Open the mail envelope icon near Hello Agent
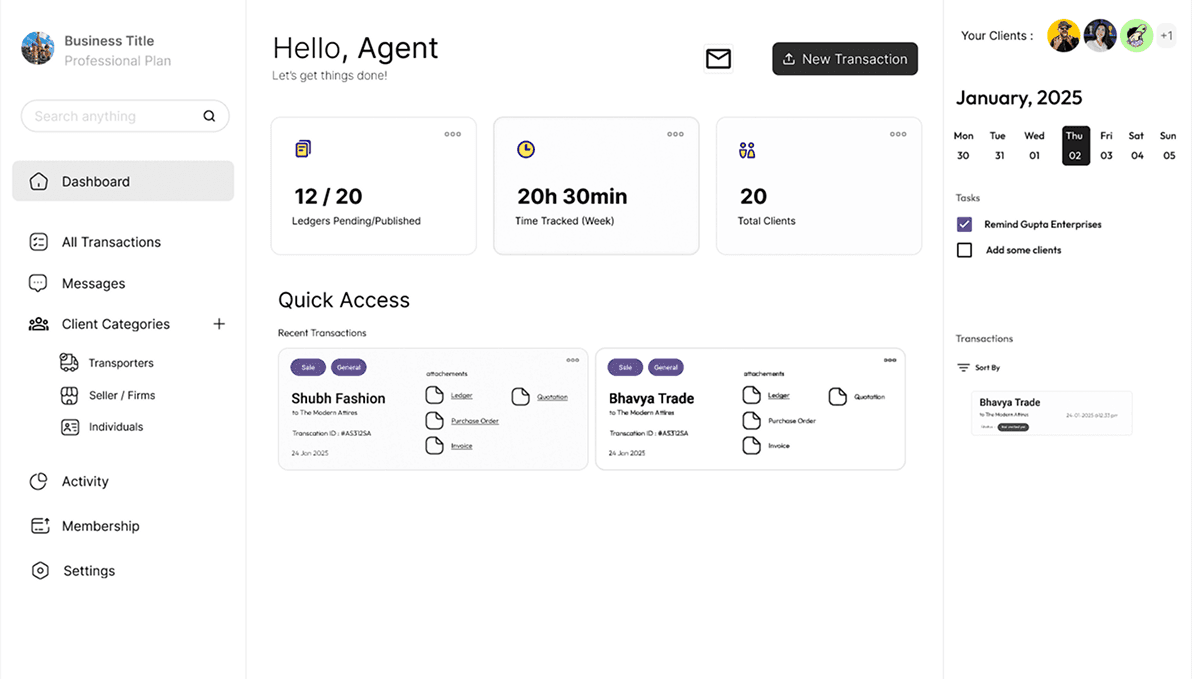1192x679 pixels. coord(718,59)
